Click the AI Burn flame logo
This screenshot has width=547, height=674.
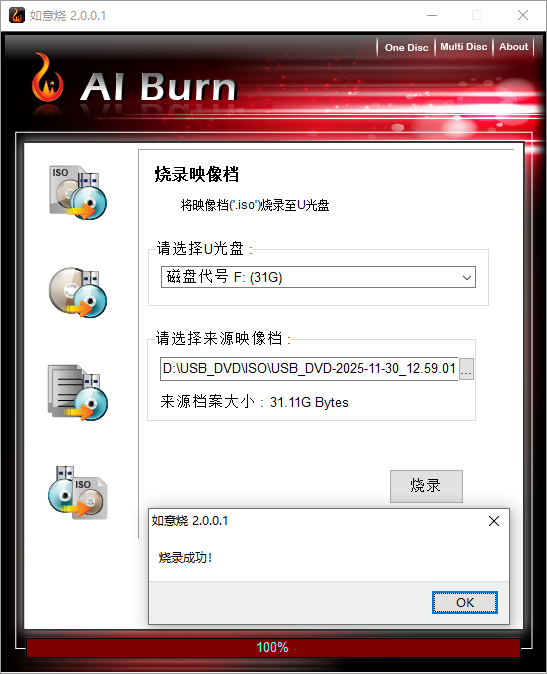click(47, 78)
